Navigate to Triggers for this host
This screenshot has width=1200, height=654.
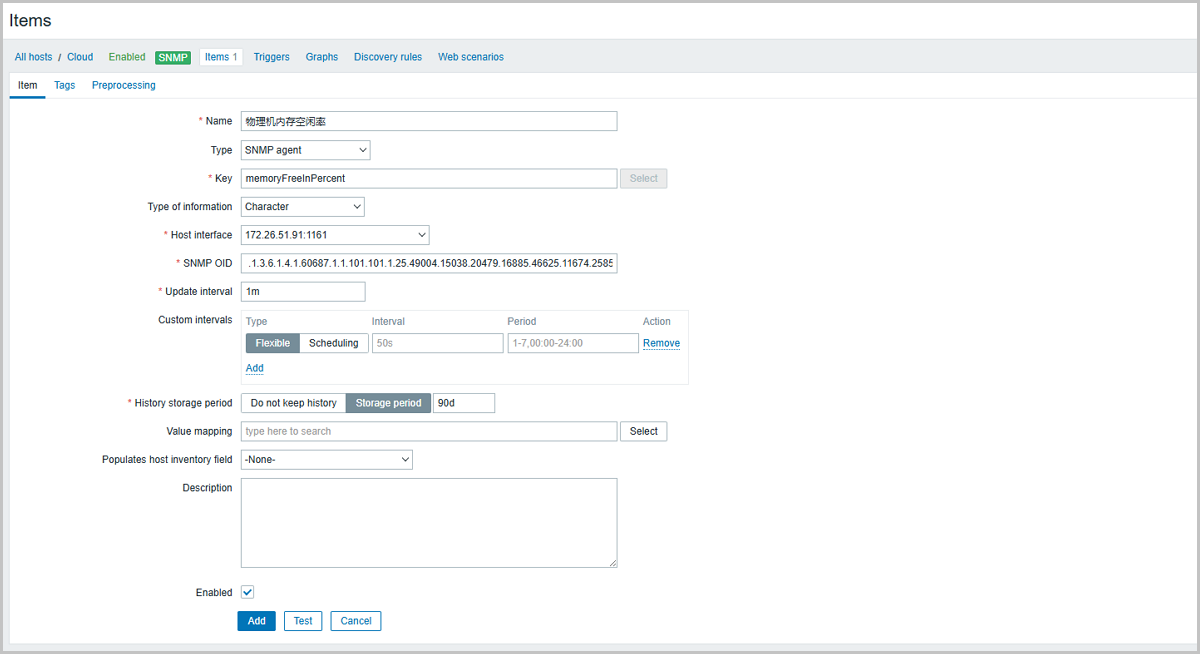(271, 56)
